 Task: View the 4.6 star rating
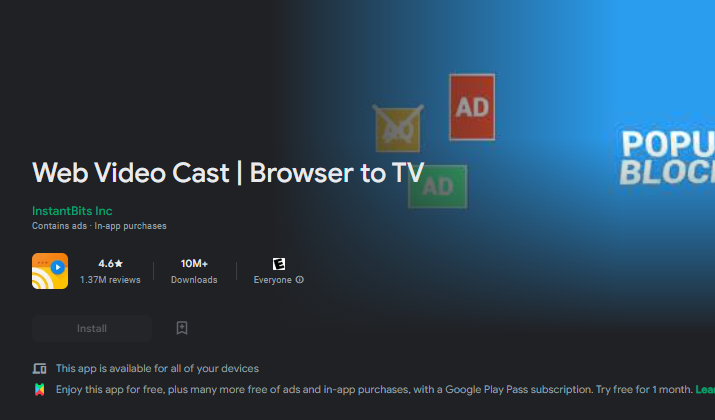click(110, 264)
